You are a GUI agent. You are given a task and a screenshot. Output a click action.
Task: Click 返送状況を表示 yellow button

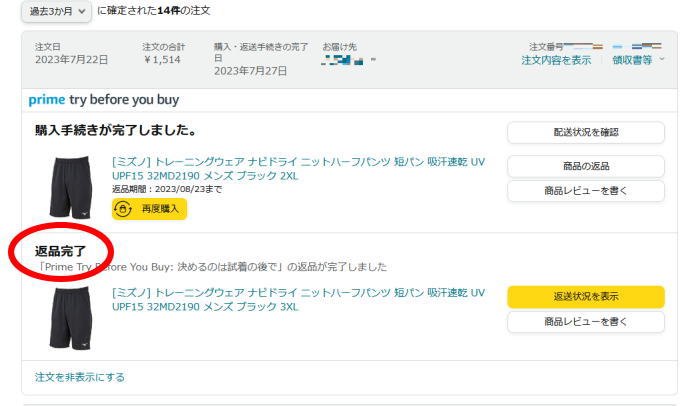586,297
